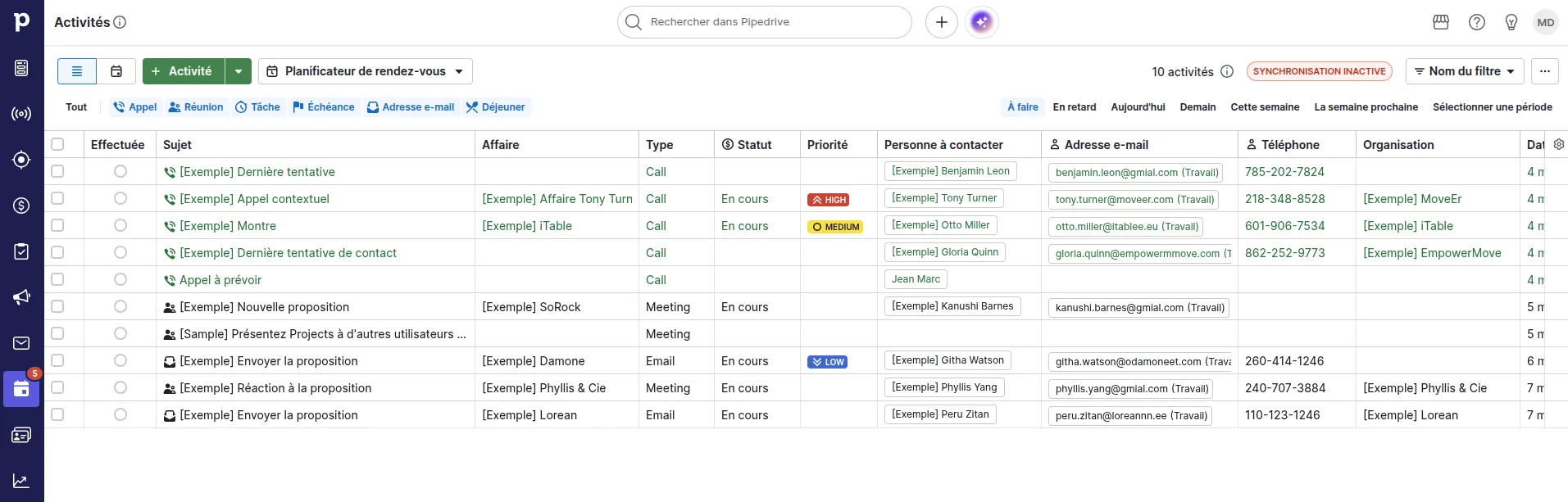Open the lightbulb tips icon
Viewport: 1568px width, 502px height.
(1511, 22)
